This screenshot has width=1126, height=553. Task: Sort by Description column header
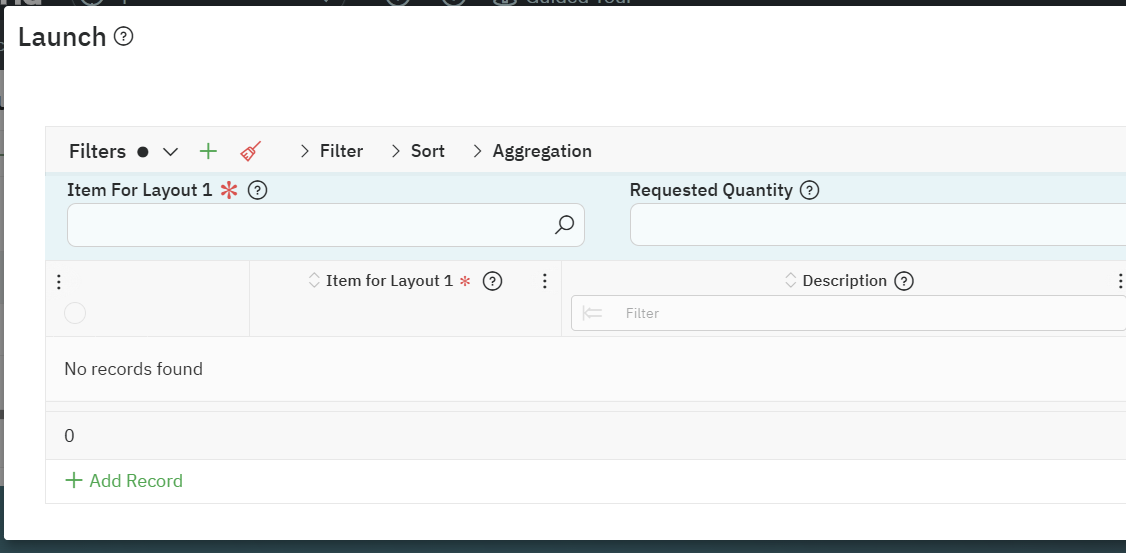pos(844,281)
